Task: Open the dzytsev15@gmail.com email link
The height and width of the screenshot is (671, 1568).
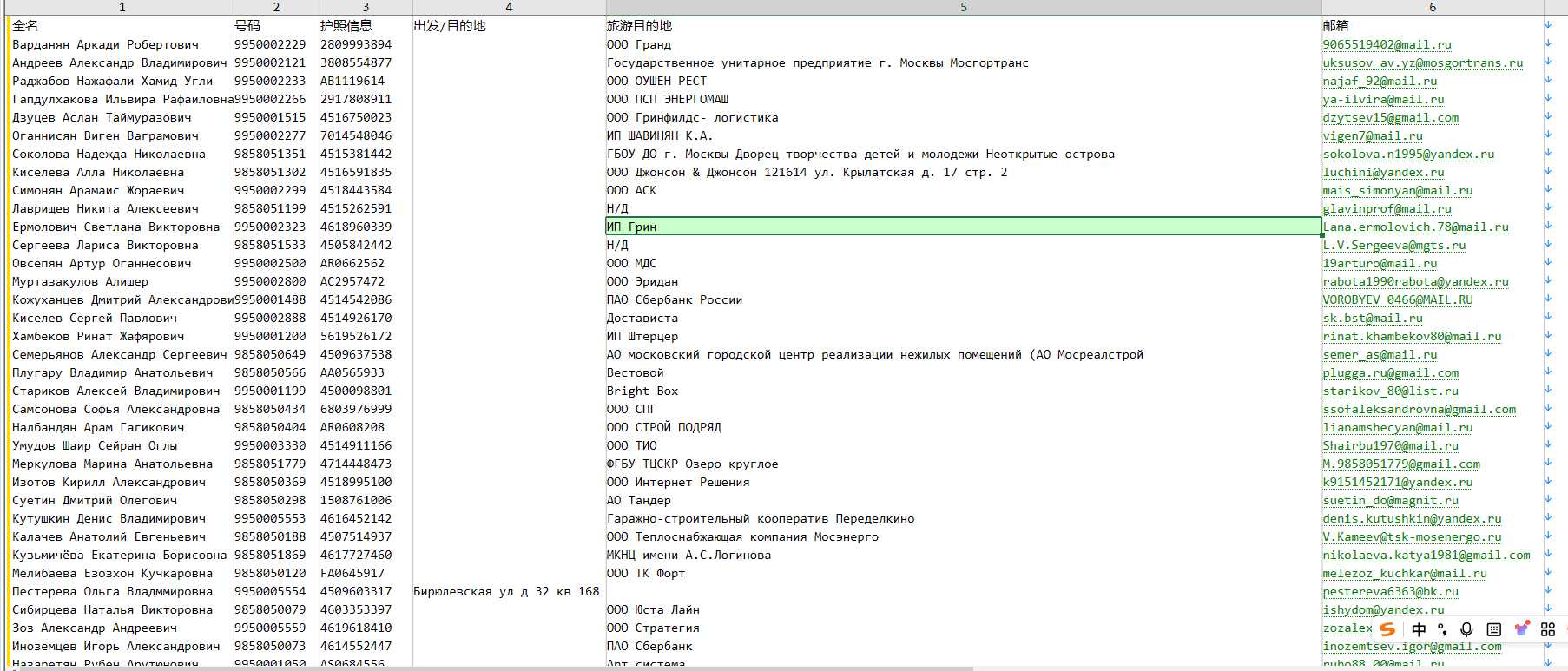Action: point(1390,117)
